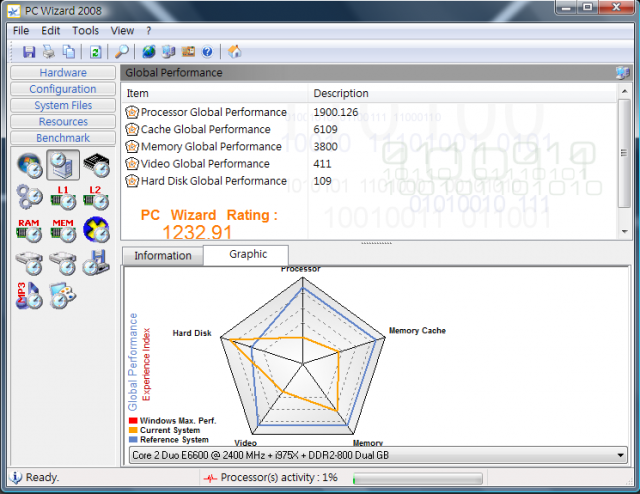
Task: Select the MP3 compression benchmark icon
Action: tap(29, 296)
